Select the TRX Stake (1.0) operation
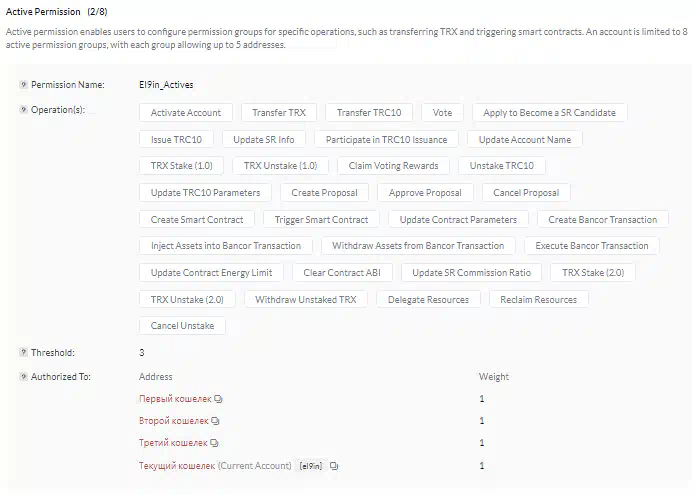The image size is (697, 495). 181,166
